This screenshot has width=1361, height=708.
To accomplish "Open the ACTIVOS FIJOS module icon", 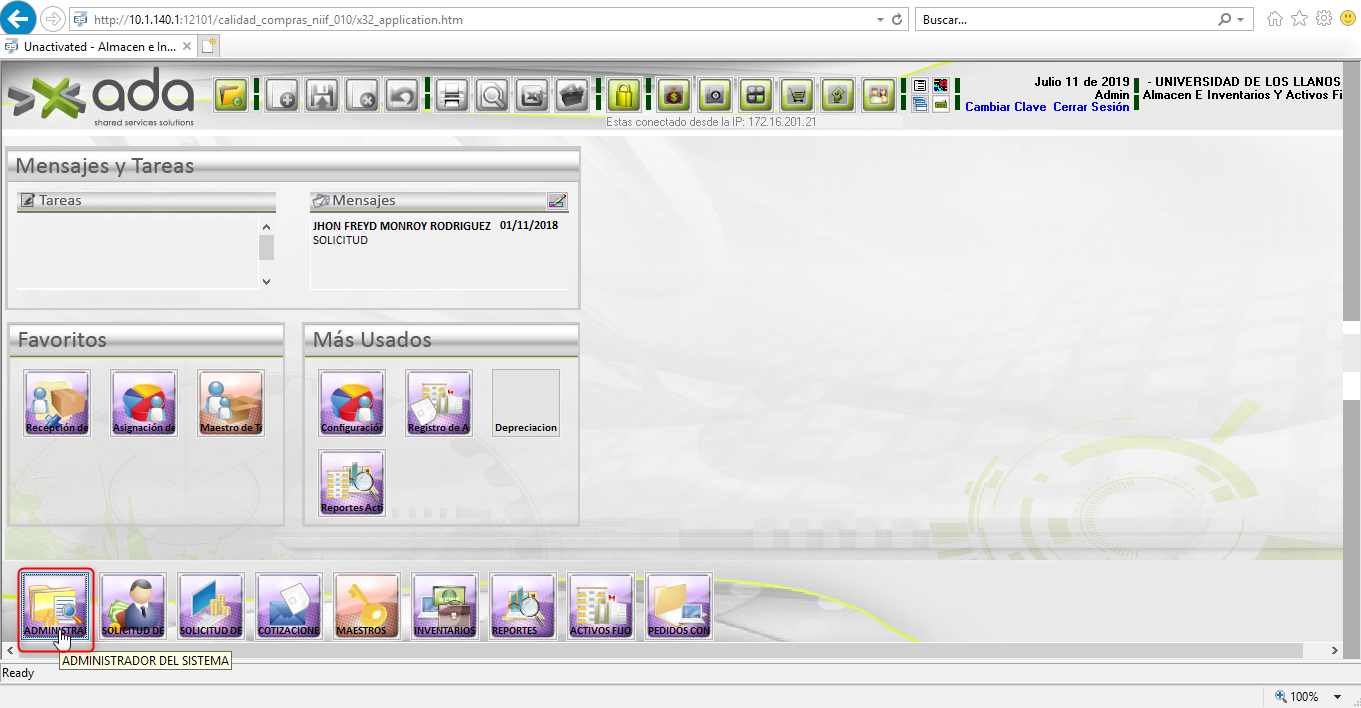I will 601,607.
